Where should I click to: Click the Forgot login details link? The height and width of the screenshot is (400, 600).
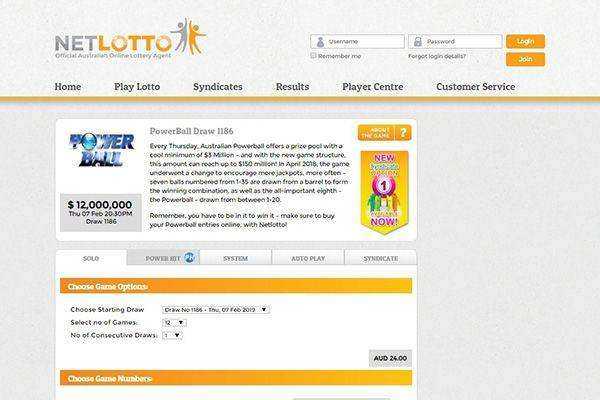[x=437, y=56]
